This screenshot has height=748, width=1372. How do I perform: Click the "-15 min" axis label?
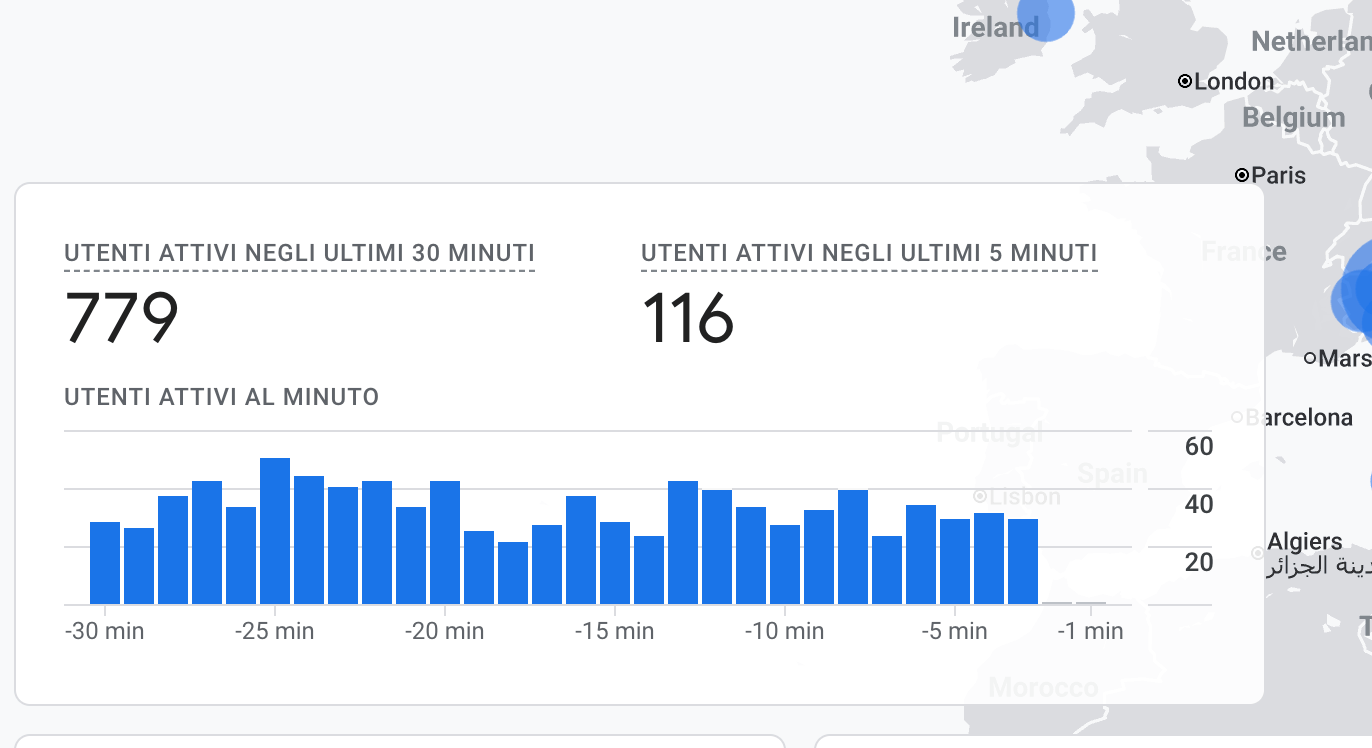point(614,631)
